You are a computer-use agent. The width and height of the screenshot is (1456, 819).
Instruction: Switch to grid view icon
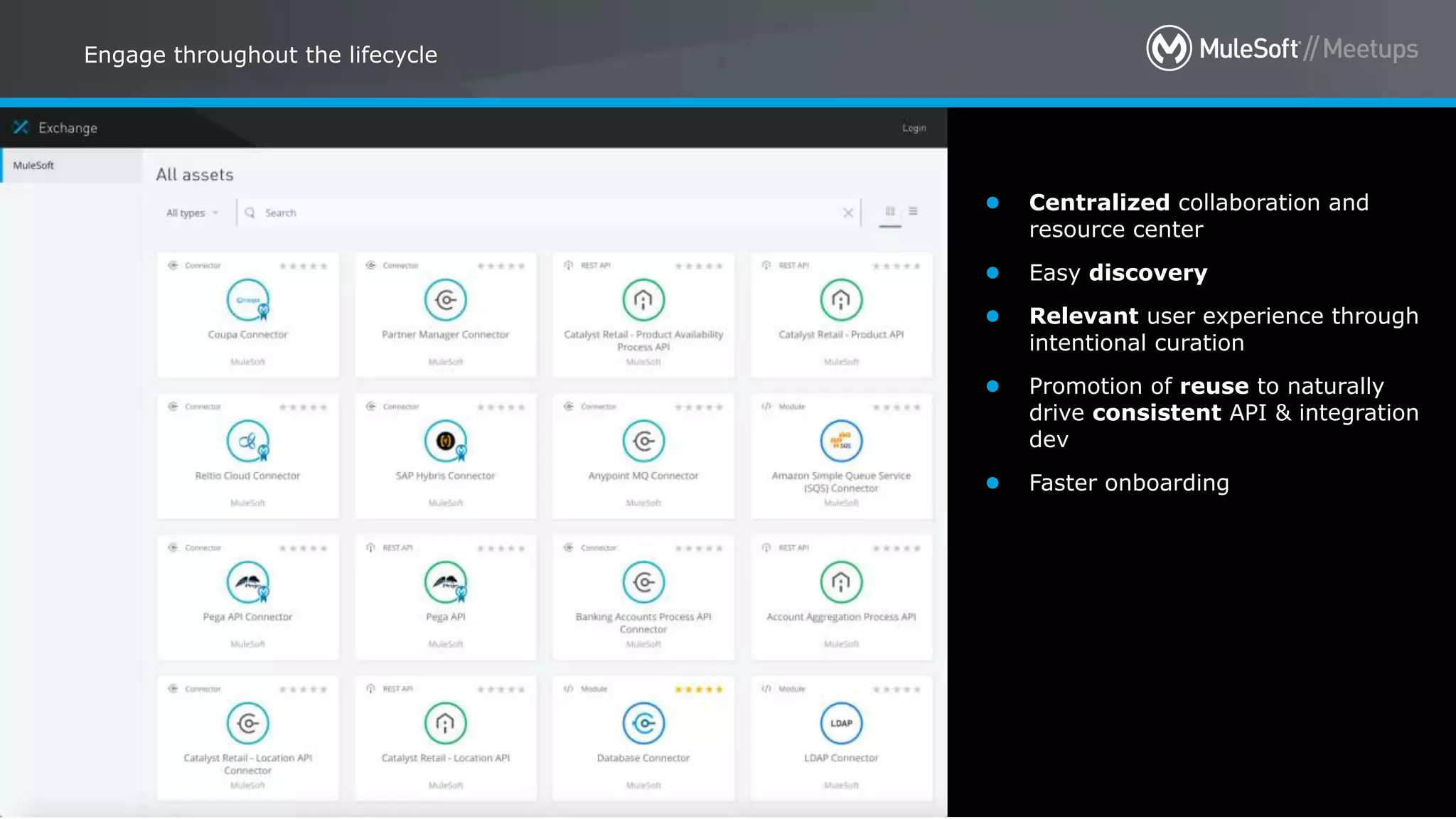[889, 211]
